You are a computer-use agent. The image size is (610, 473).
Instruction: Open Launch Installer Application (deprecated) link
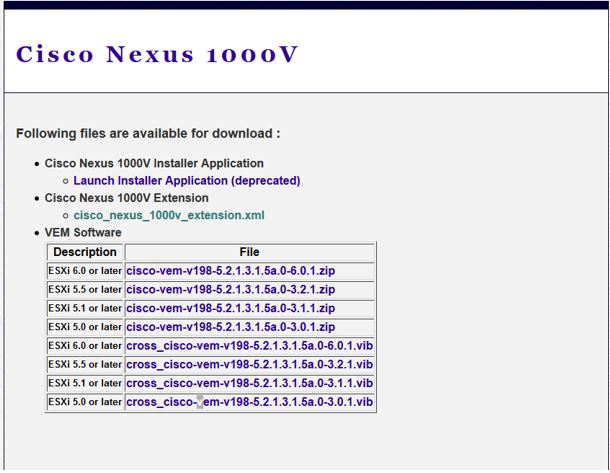(x=187, y=181)
